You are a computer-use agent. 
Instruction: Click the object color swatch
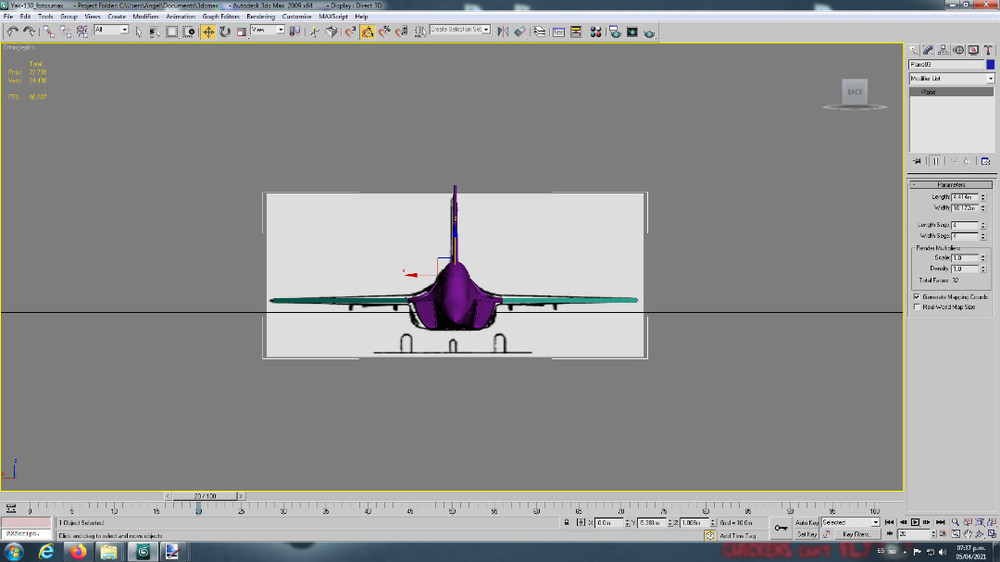pyautogui.click(x=990, y=64)
